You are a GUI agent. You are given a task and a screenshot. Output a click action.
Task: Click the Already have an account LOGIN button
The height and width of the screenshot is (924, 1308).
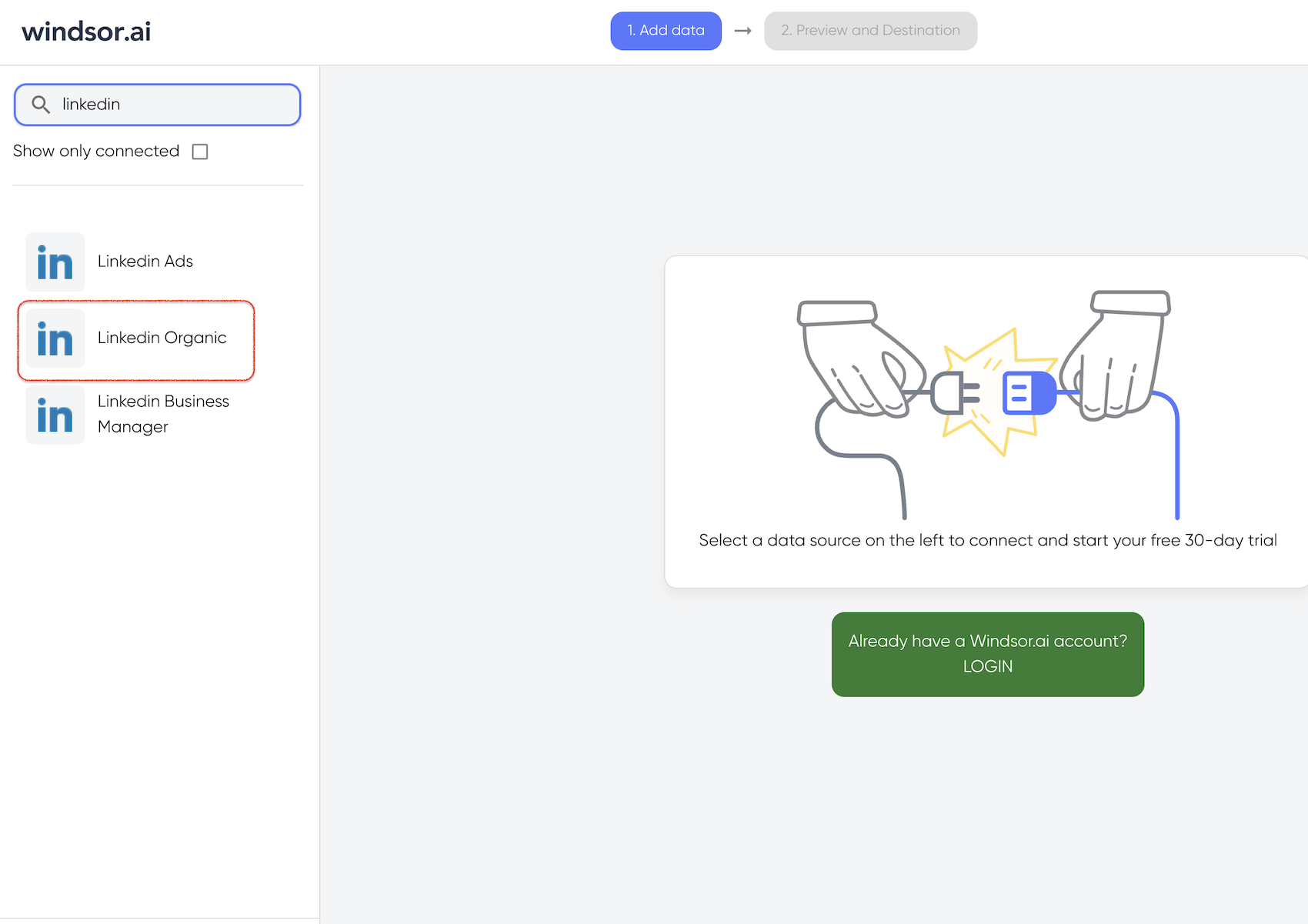(x=988, y=654)
